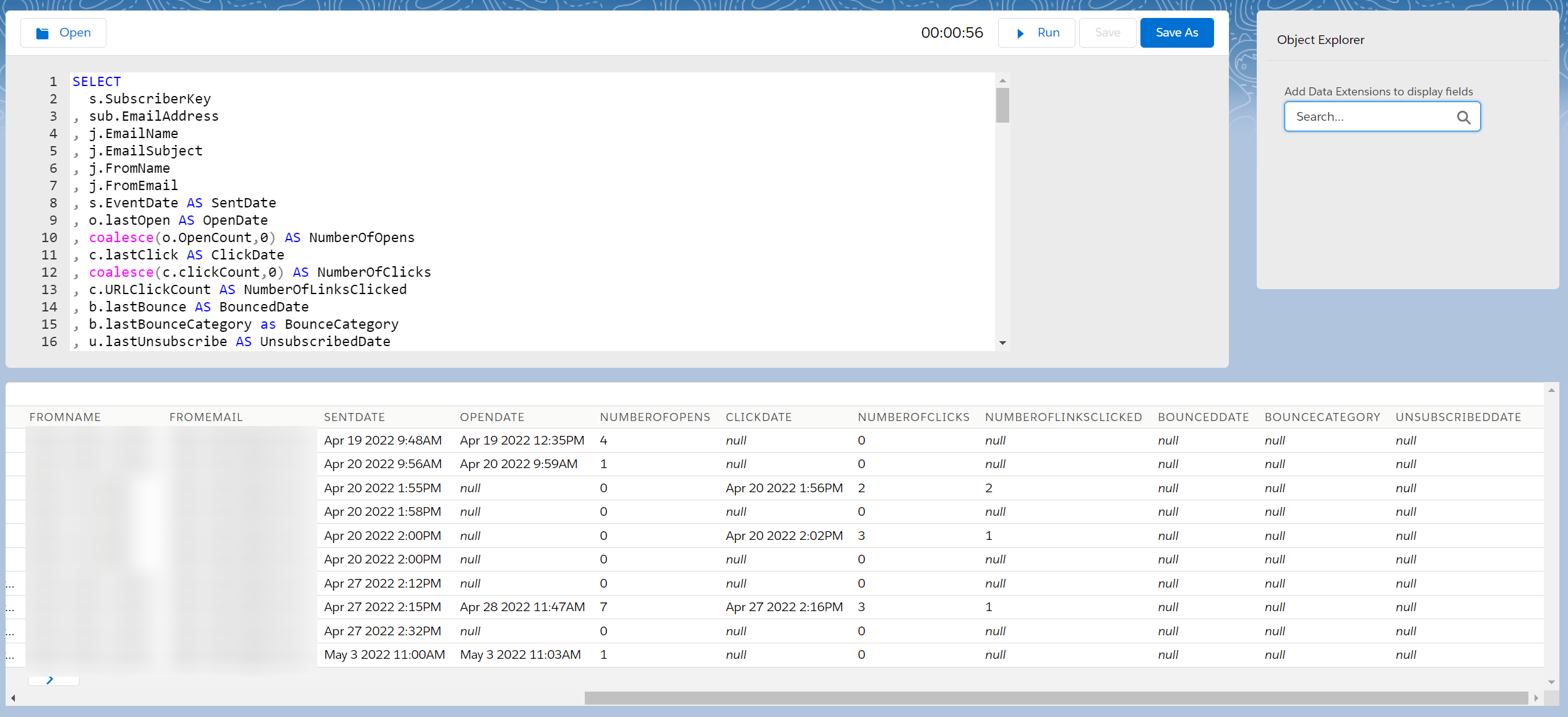The width and height of the screenshot is (1568, 717).
Task: Click the folder icon on Open button
Action: tap(42, 33)
